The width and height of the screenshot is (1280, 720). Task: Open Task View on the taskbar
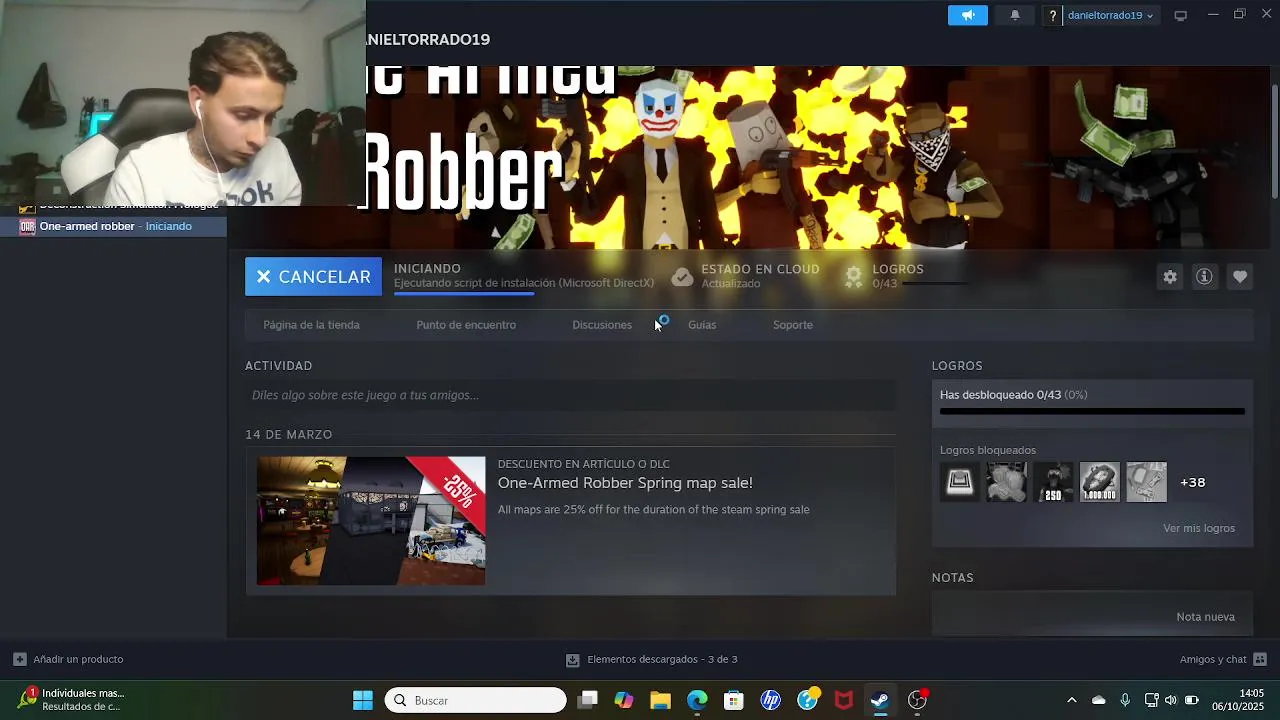tap(587, 700)
